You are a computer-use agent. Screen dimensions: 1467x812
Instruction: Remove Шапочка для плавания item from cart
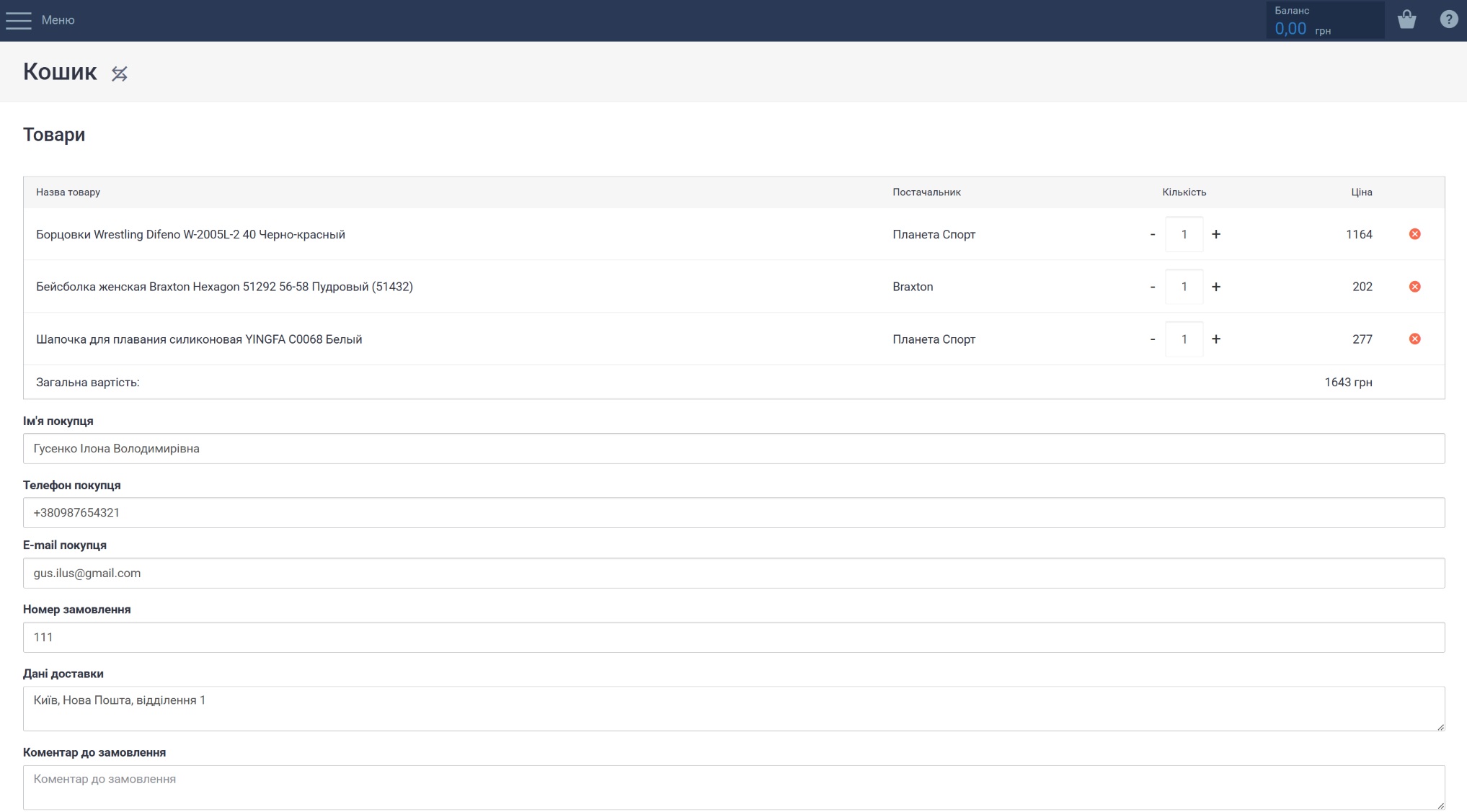[x=1414, y=339]
